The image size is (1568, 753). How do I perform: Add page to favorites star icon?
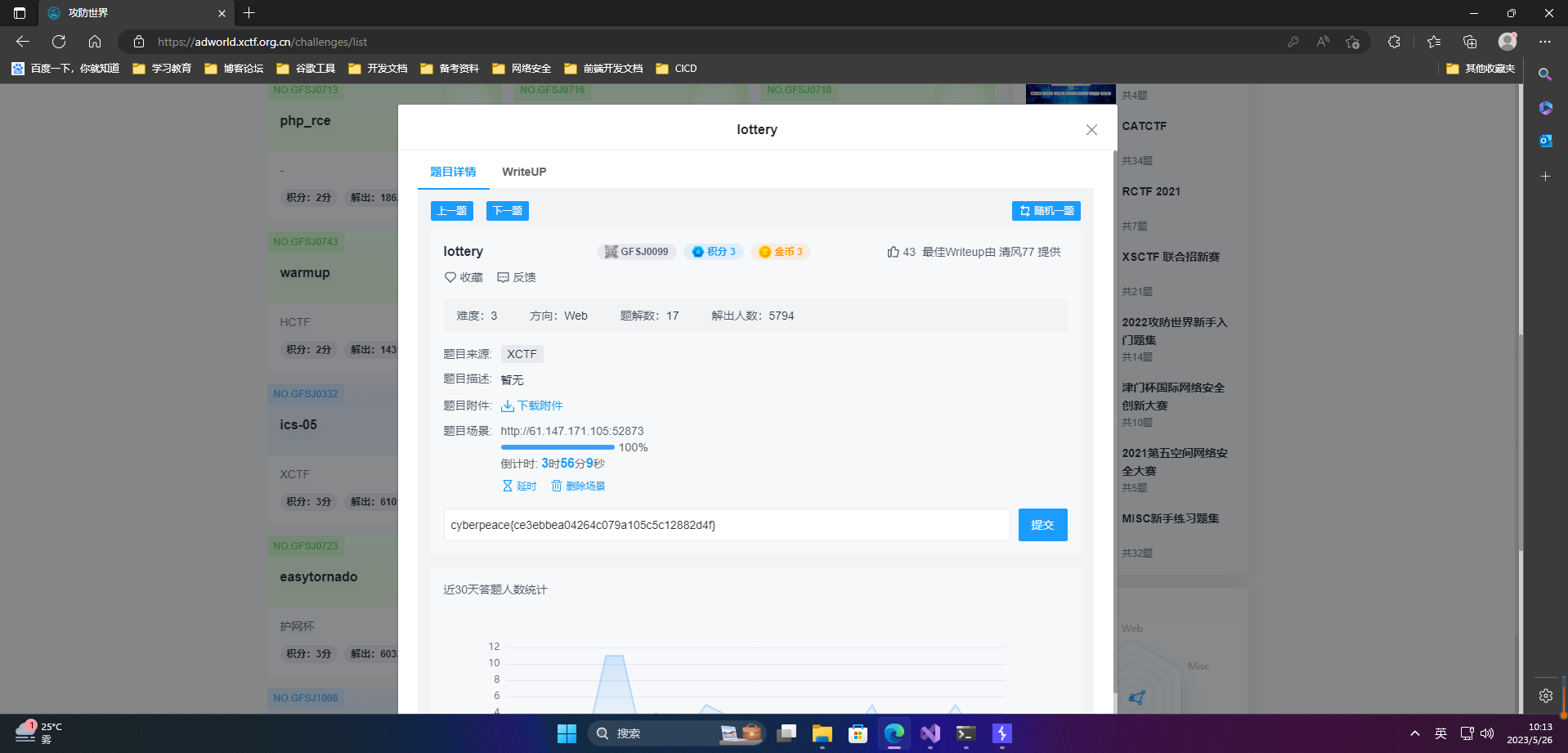coord(1352,42)
